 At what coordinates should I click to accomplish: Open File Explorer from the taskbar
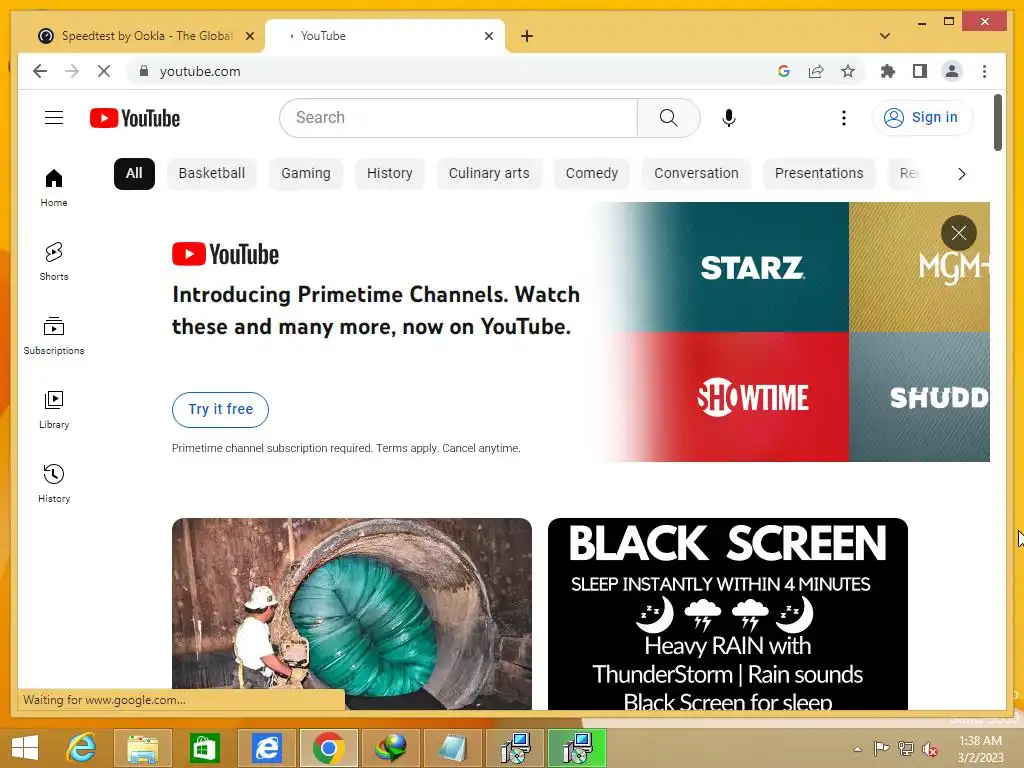pyautogui.click(x=142, y=748)
